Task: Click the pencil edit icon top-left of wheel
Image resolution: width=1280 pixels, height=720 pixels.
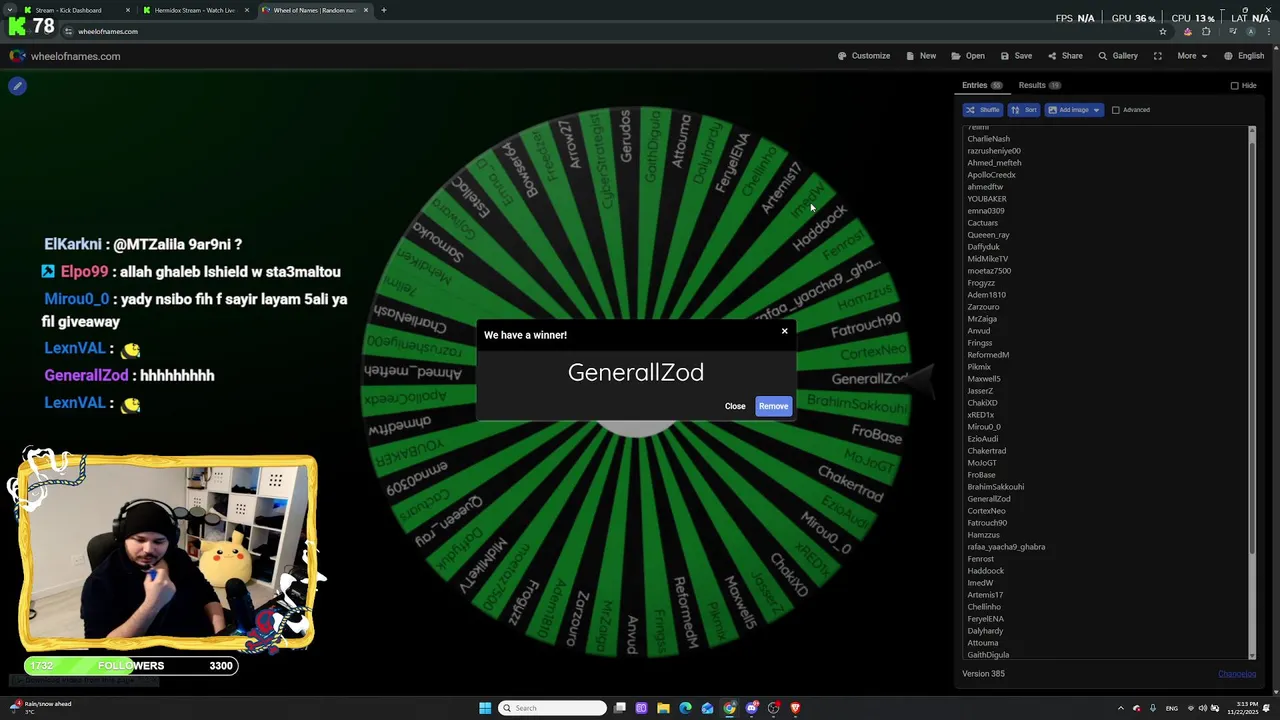Action: [17, 86]
